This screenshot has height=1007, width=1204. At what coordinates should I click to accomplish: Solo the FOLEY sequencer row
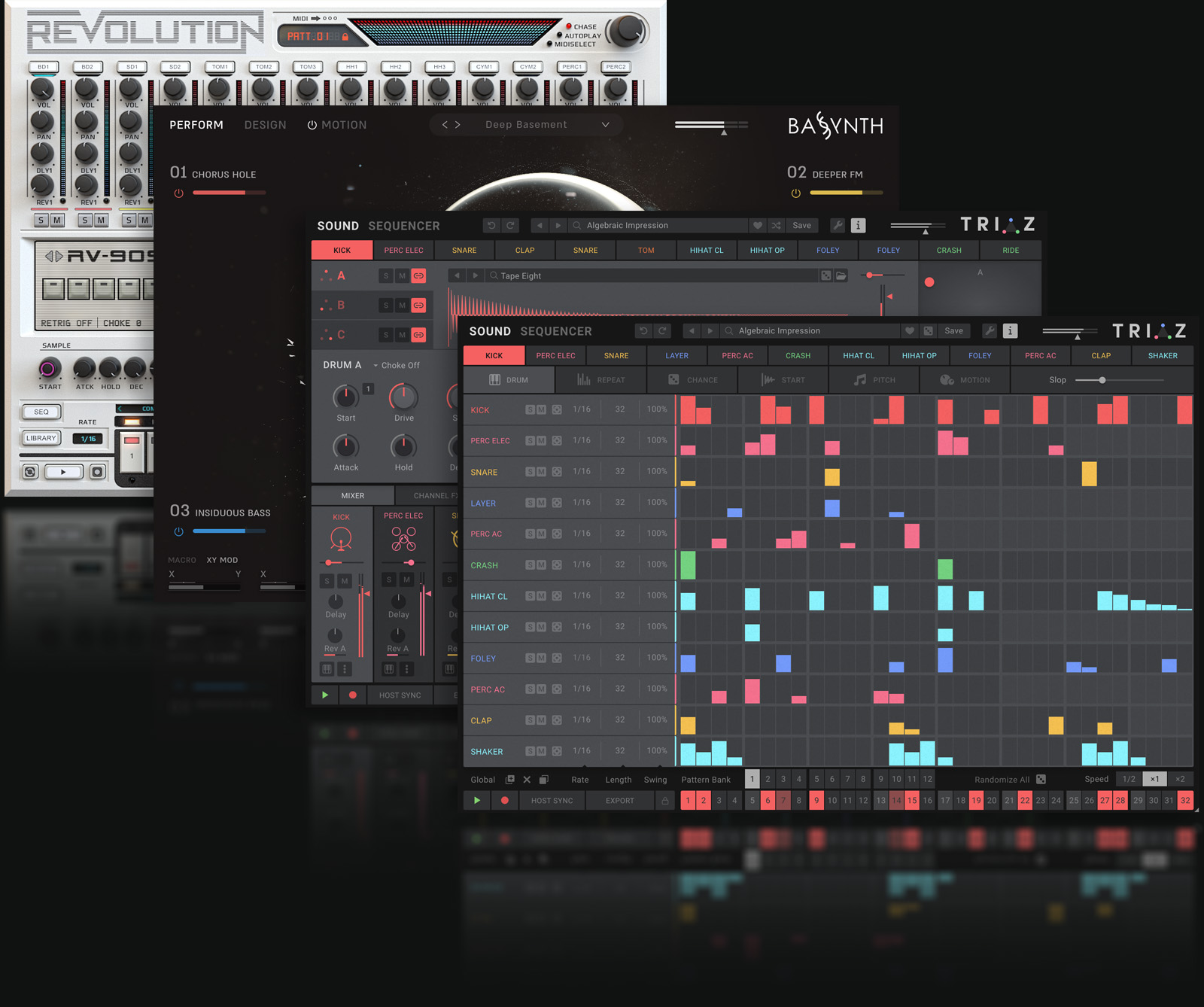click(x=531, y=658)
